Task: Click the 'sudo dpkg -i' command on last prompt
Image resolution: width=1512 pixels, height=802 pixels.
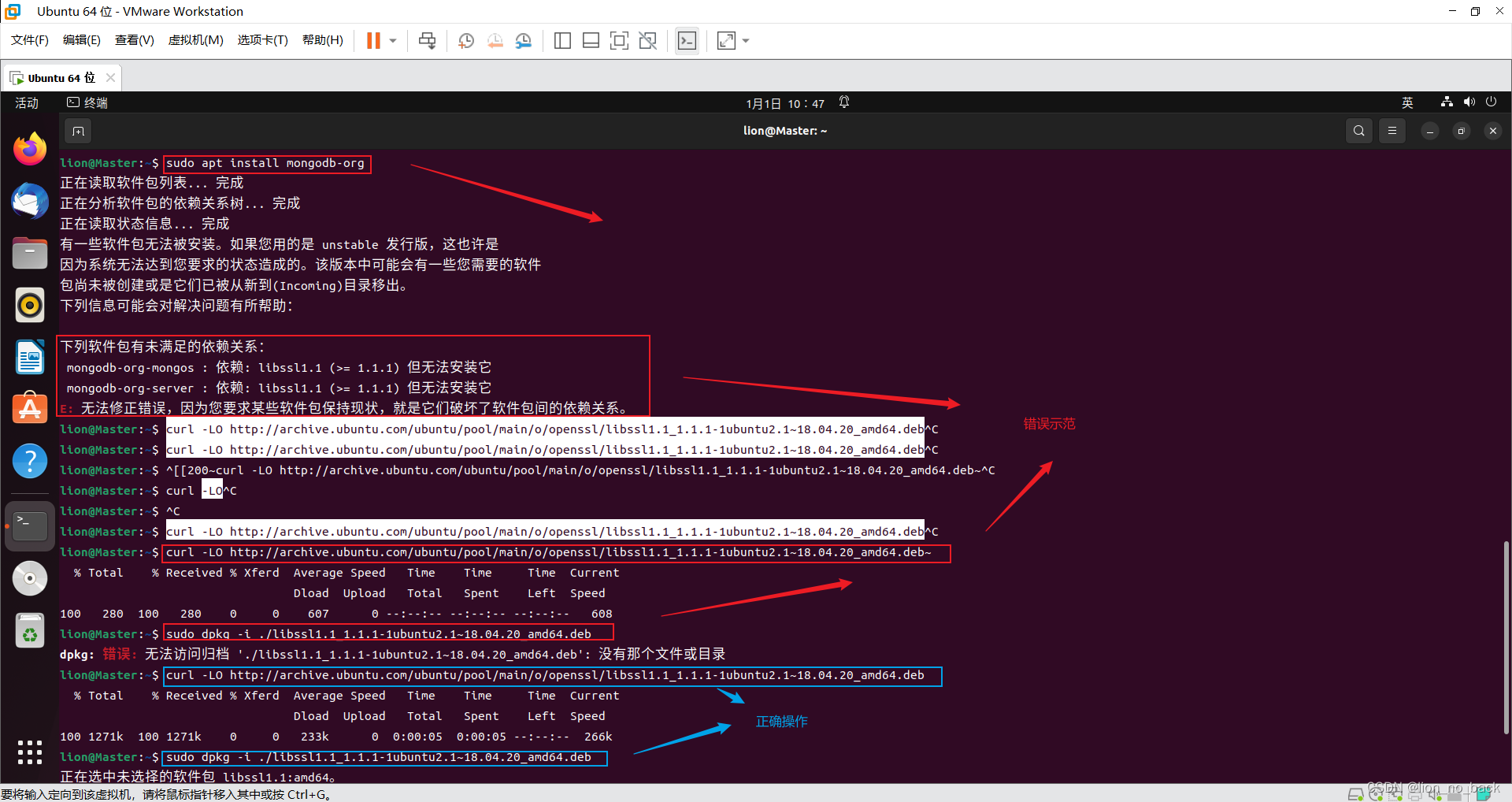Action: tap(379, 757)
